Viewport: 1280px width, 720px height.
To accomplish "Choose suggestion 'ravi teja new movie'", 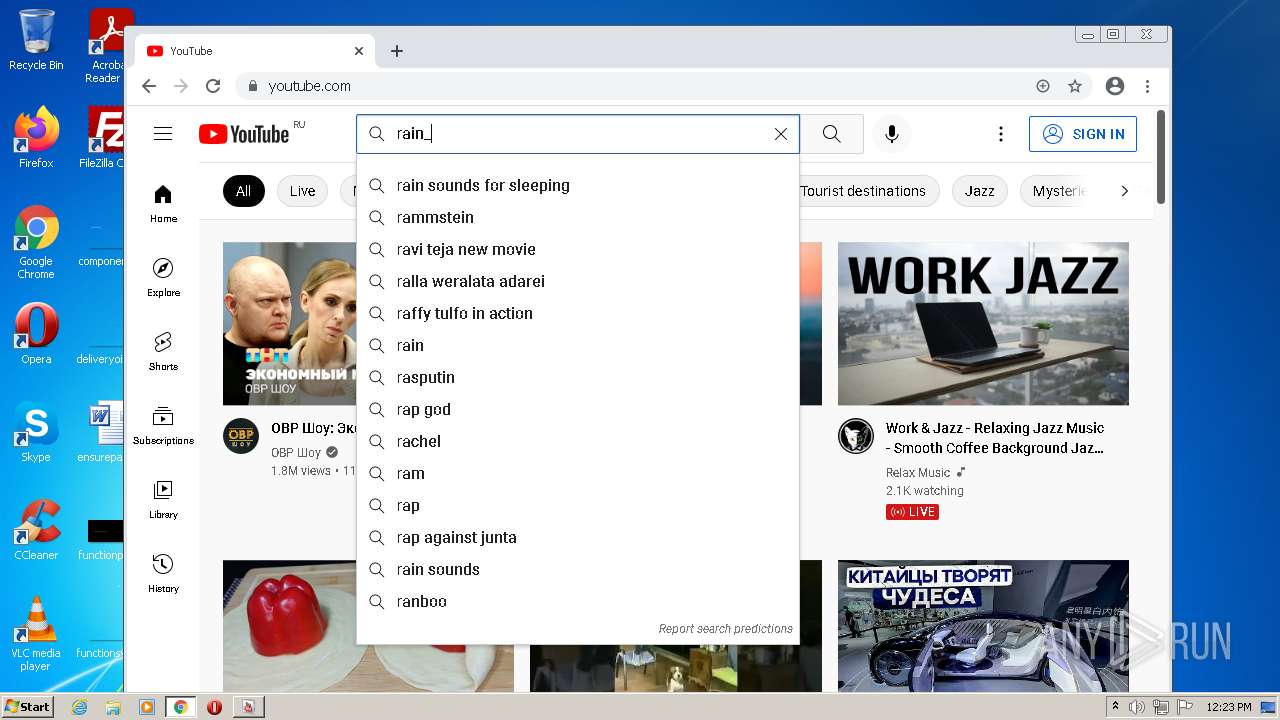I will (578, 249).
